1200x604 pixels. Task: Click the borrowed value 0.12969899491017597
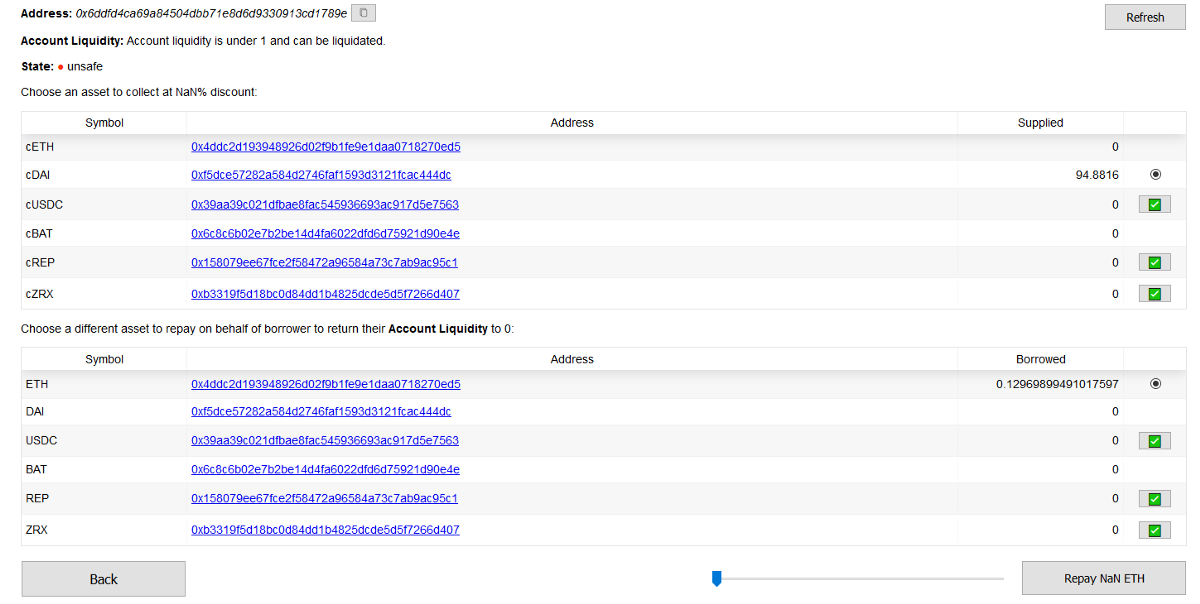click(x=1057, y=384)
